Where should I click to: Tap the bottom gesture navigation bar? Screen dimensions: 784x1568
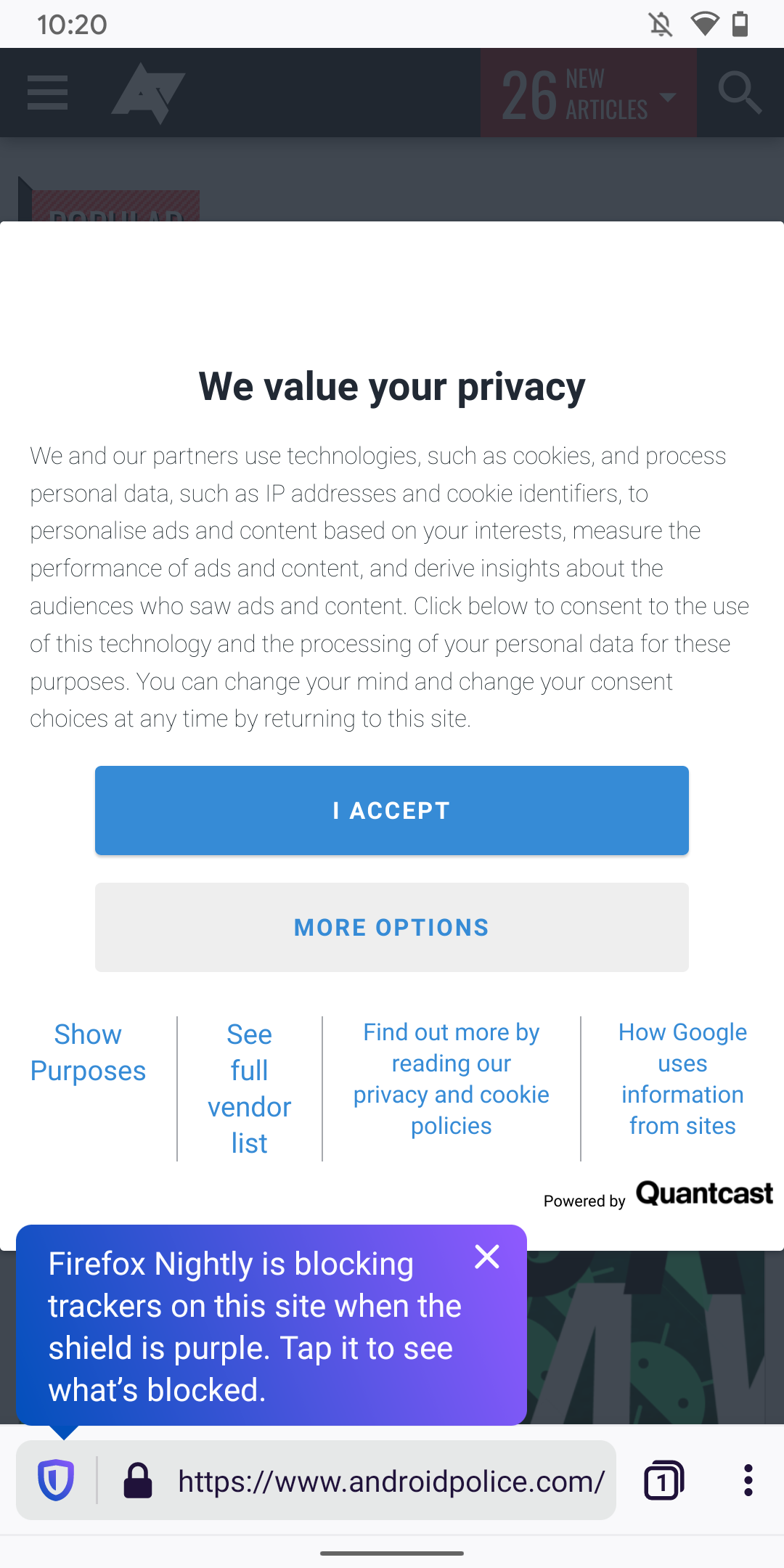pos(392,1553)
